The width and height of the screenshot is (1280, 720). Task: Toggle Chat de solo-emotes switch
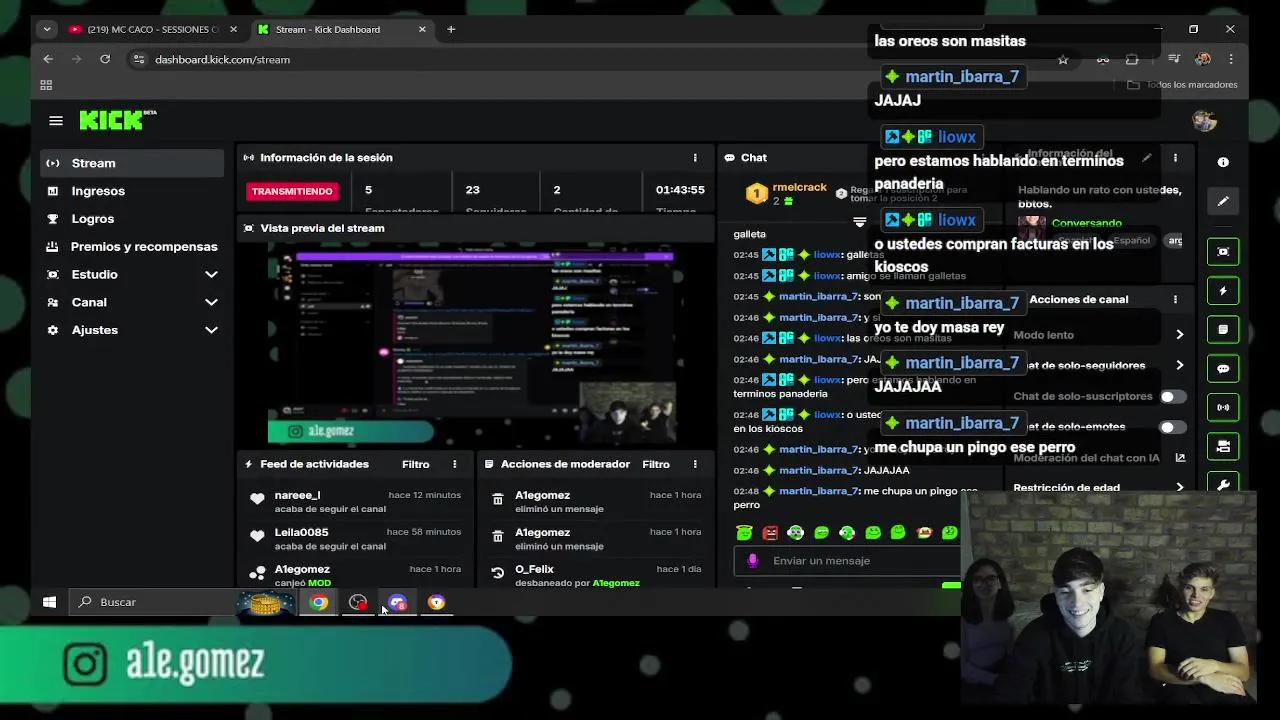click(1173, 427)
